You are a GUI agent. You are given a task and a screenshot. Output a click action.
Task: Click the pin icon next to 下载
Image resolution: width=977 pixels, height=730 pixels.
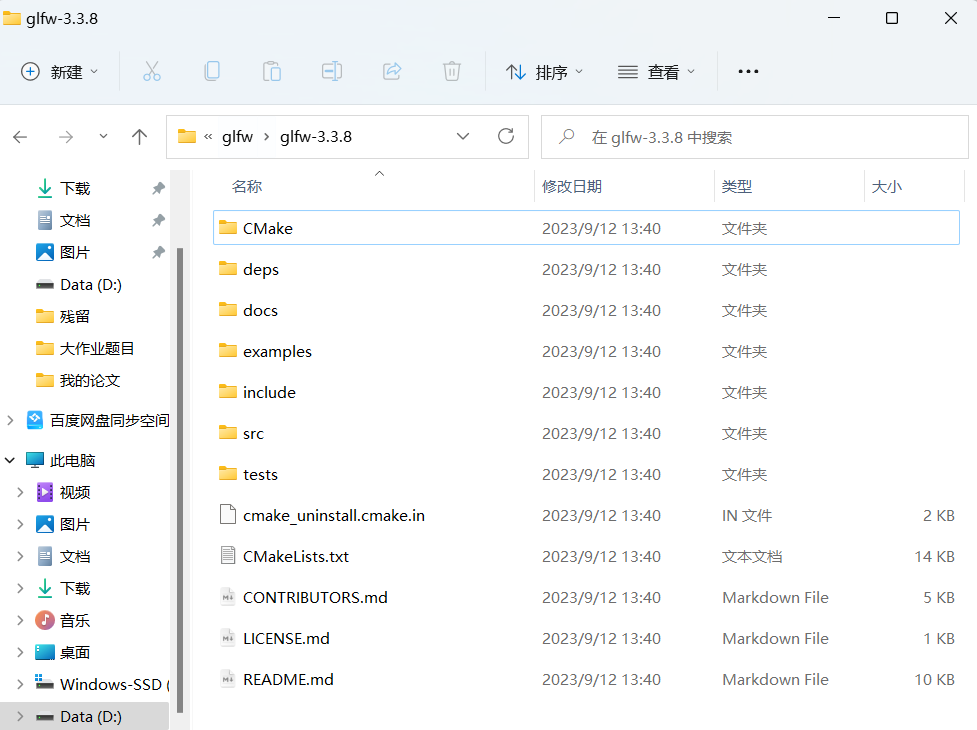158,188
